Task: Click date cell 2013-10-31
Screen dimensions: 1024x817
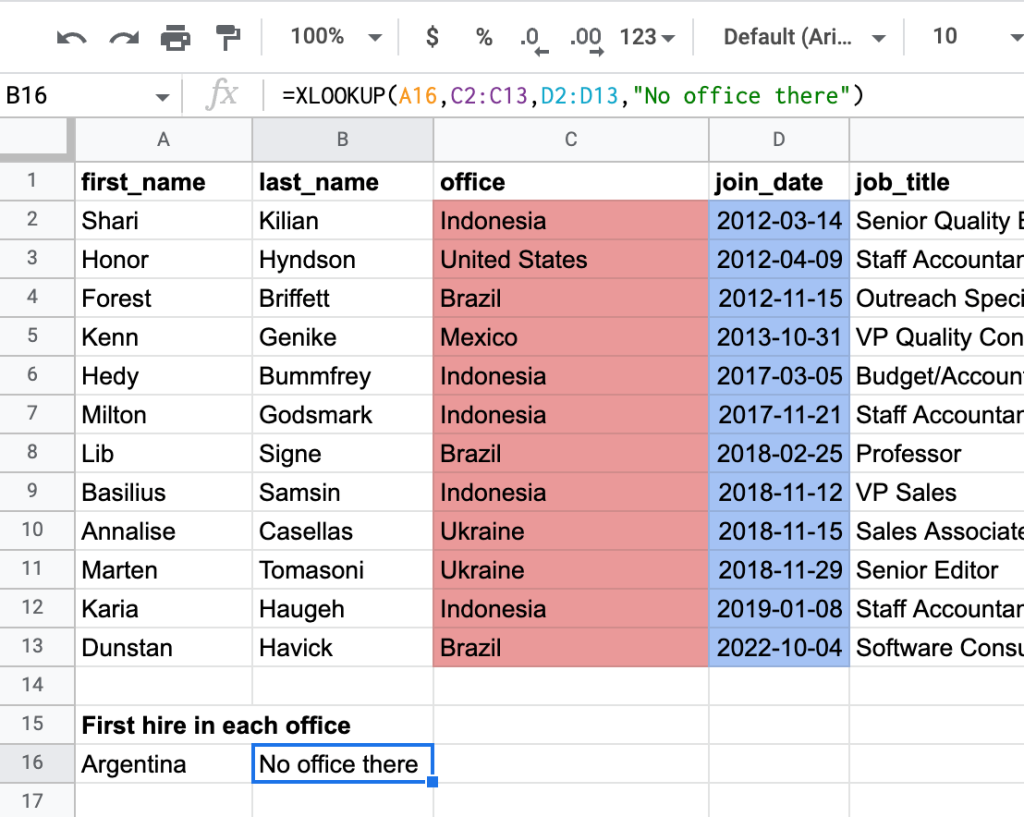Action: pos(778,337)
